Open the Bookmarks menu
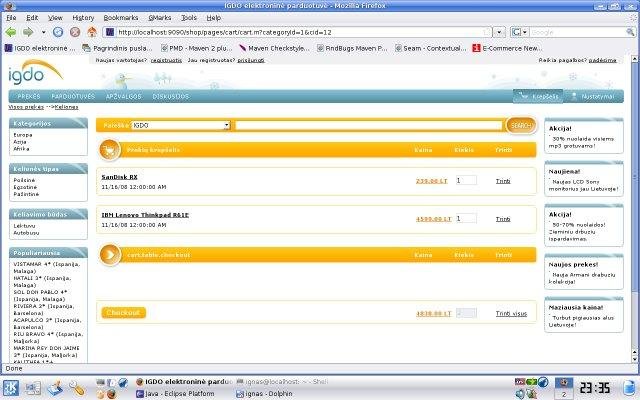Viewport: 640px width, 400px height. 120,18
